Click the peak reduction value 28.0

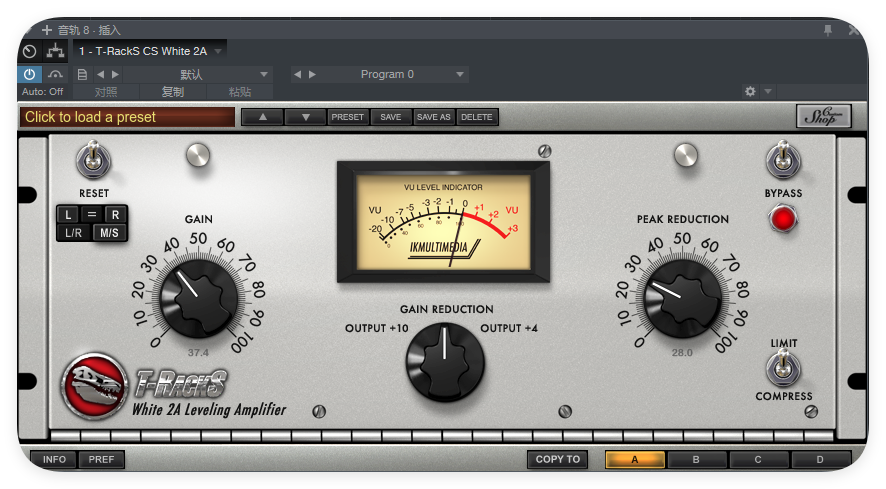point(682,353)
